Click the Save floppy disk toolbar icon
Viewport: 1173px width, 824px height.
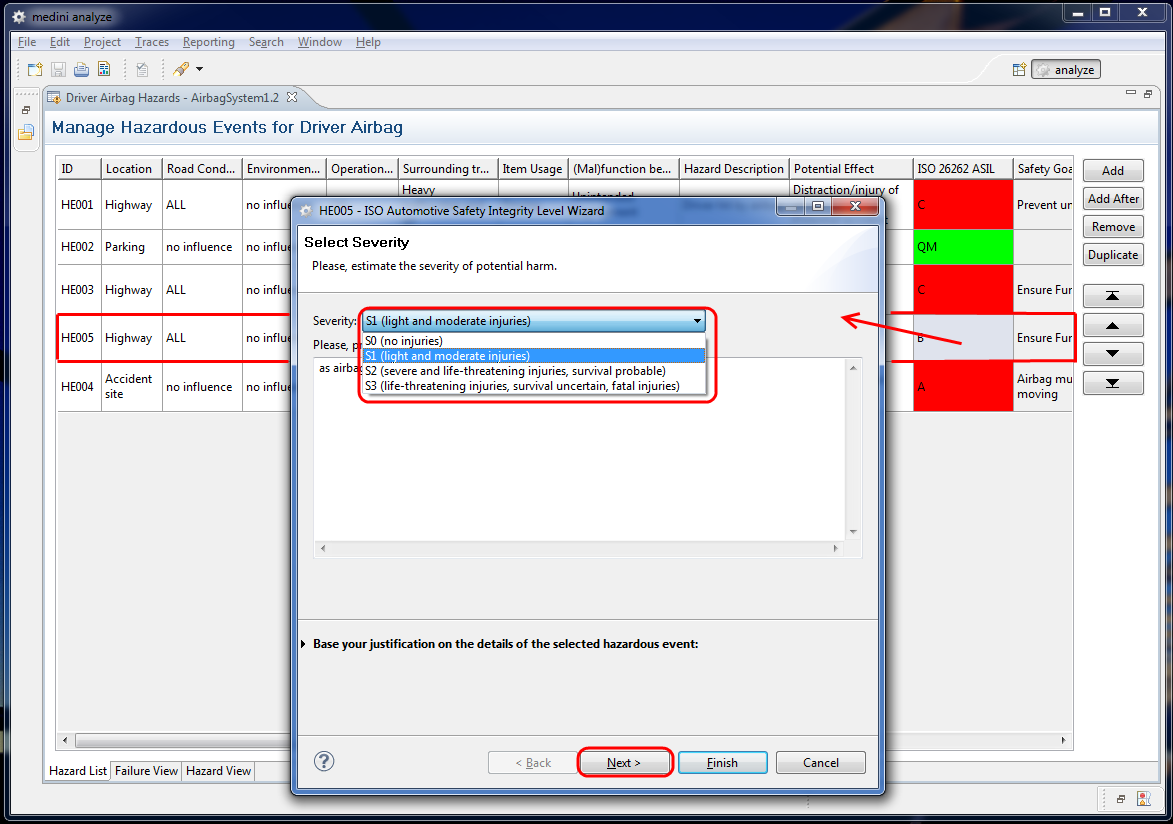pyautogui.click(x=58, y=70)
